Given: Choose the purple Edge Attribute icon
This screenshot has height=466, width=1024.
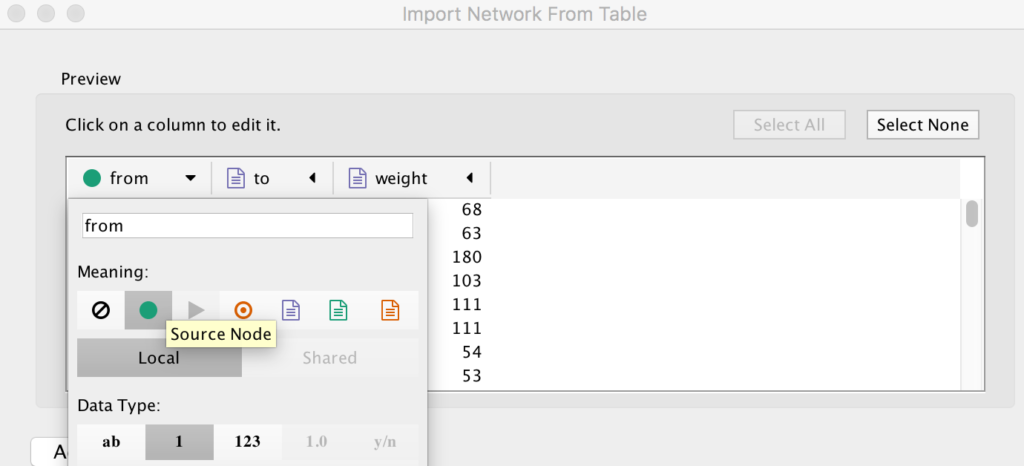Looking at the screenshot, I should coord(291,310).
